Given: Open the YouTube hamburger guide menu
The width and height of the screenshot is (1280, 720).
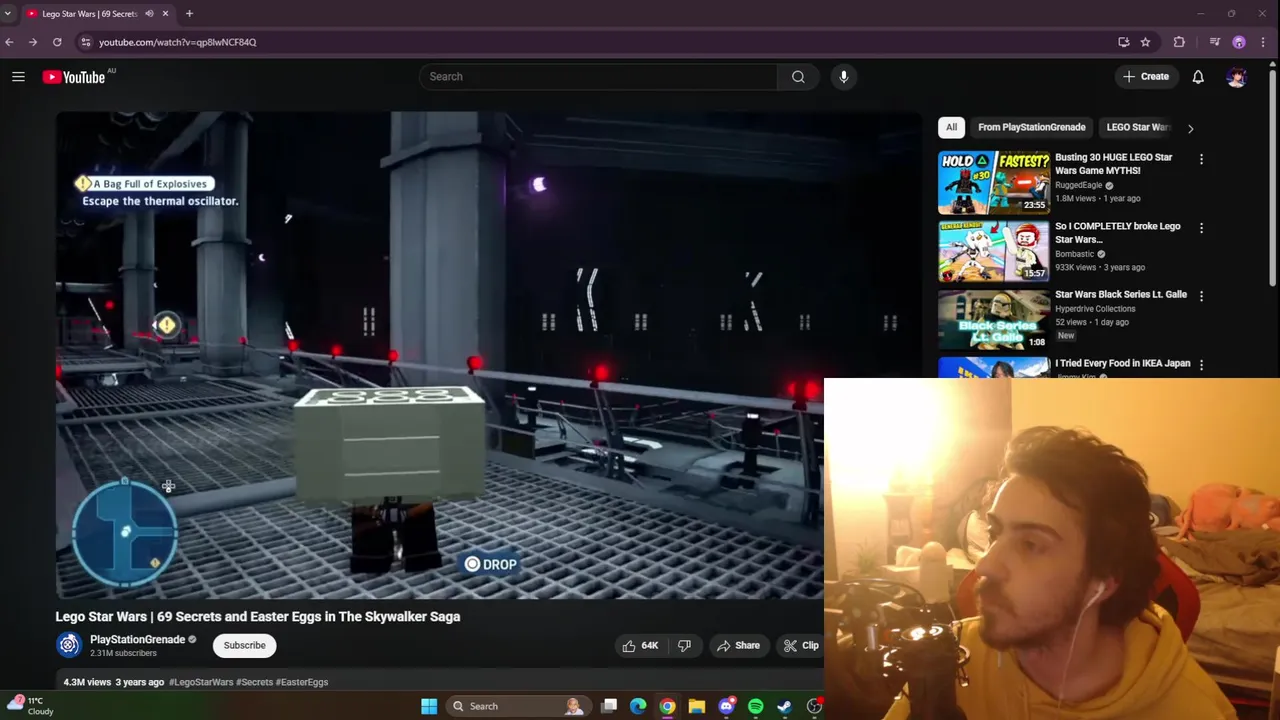Looking at the screenshot, I should tap(18, 77).
